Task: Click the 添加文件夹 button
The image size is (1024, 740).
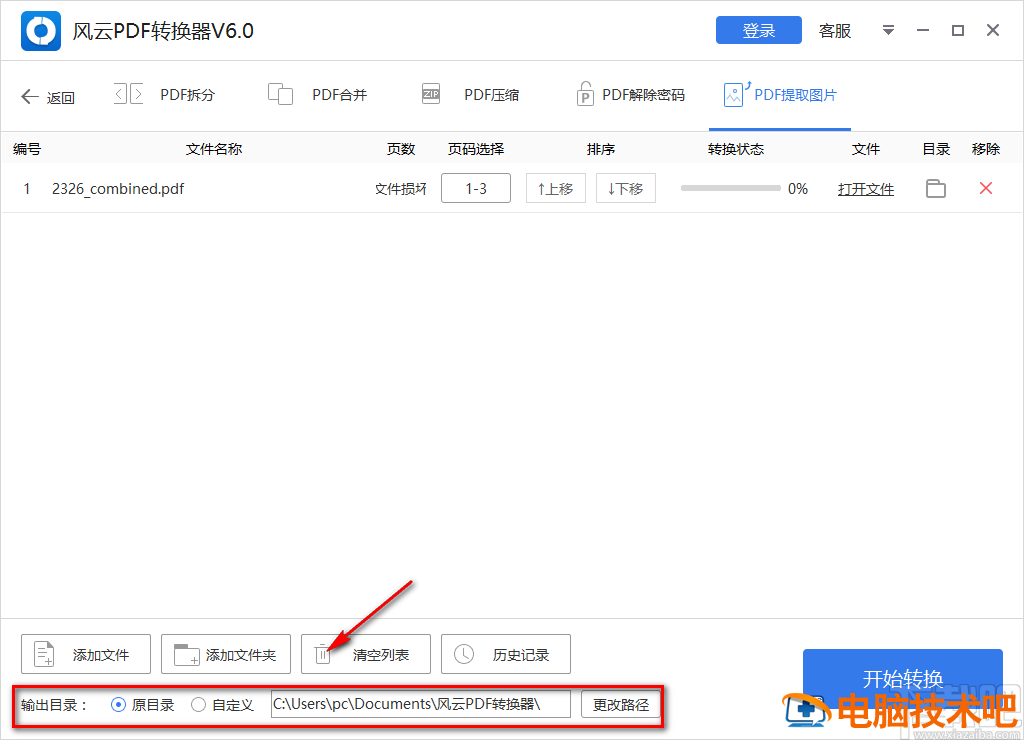Action: click(x=226, y=654)
